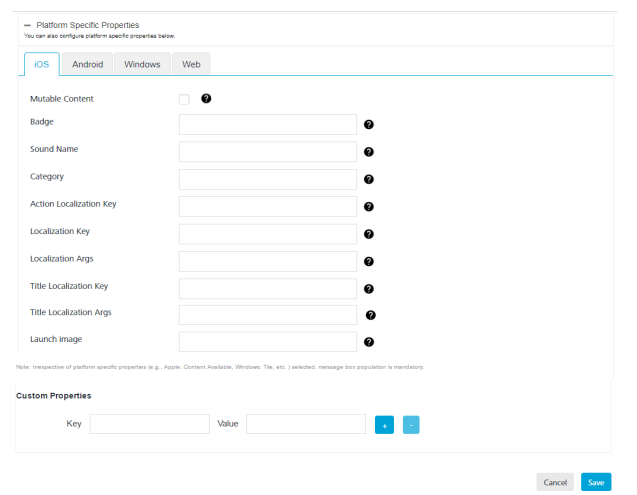Remove custom property with minus button
Viewport: 637px width, 495px height.
(411, 425)
